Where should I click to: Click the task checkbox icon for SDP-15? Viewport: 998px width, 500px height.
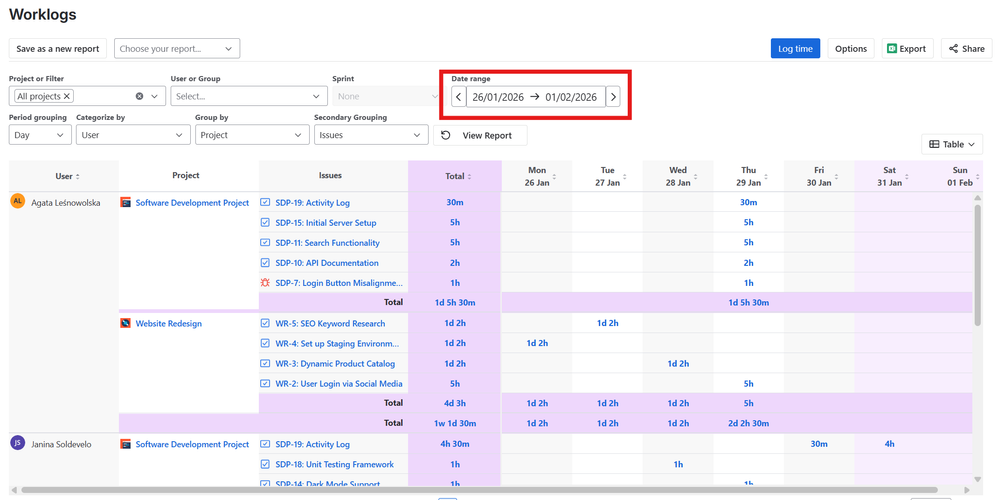coord(265,223)
